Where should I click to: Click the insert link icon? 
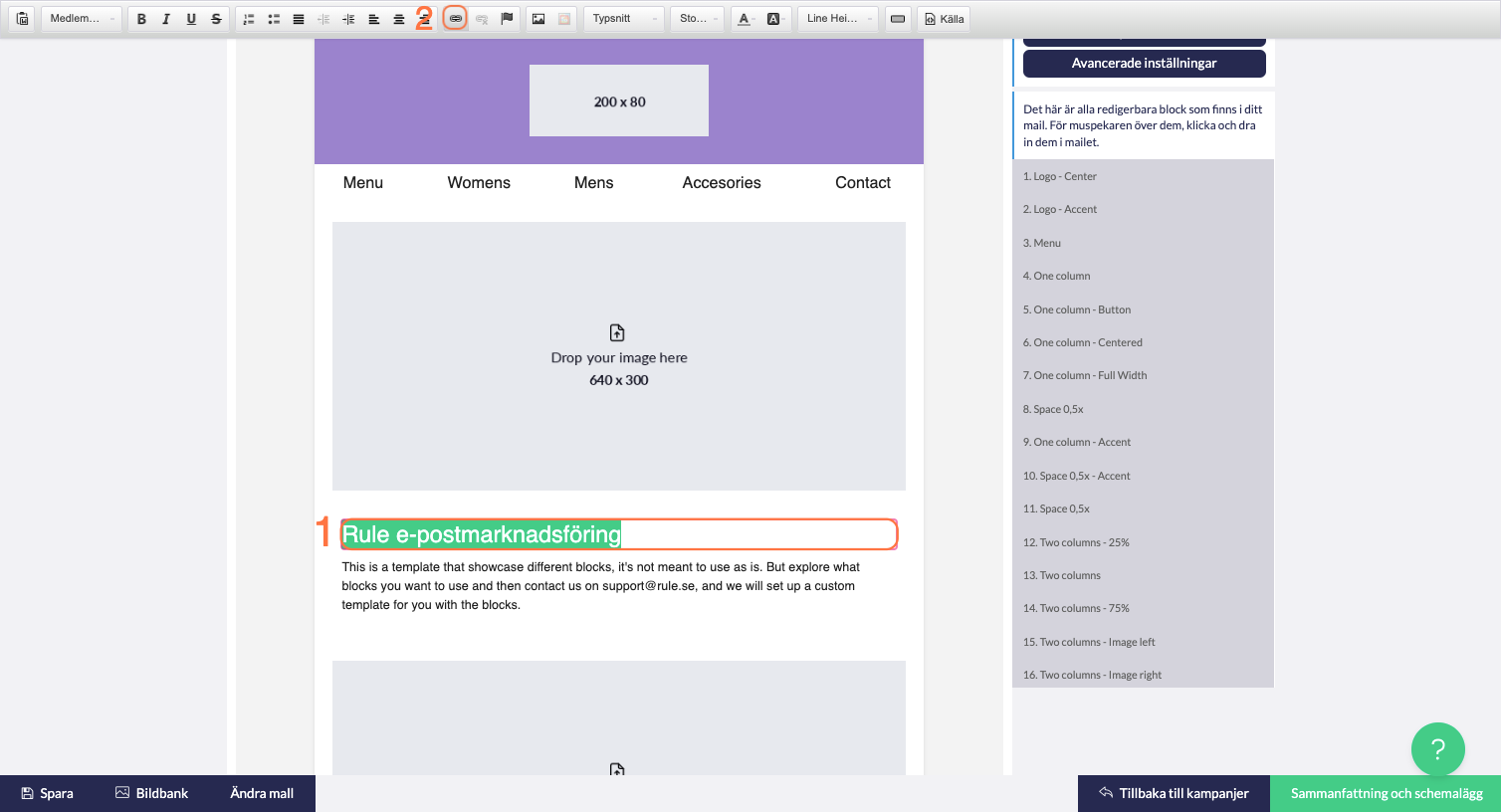pyautogui.click(x=455, y=19)
